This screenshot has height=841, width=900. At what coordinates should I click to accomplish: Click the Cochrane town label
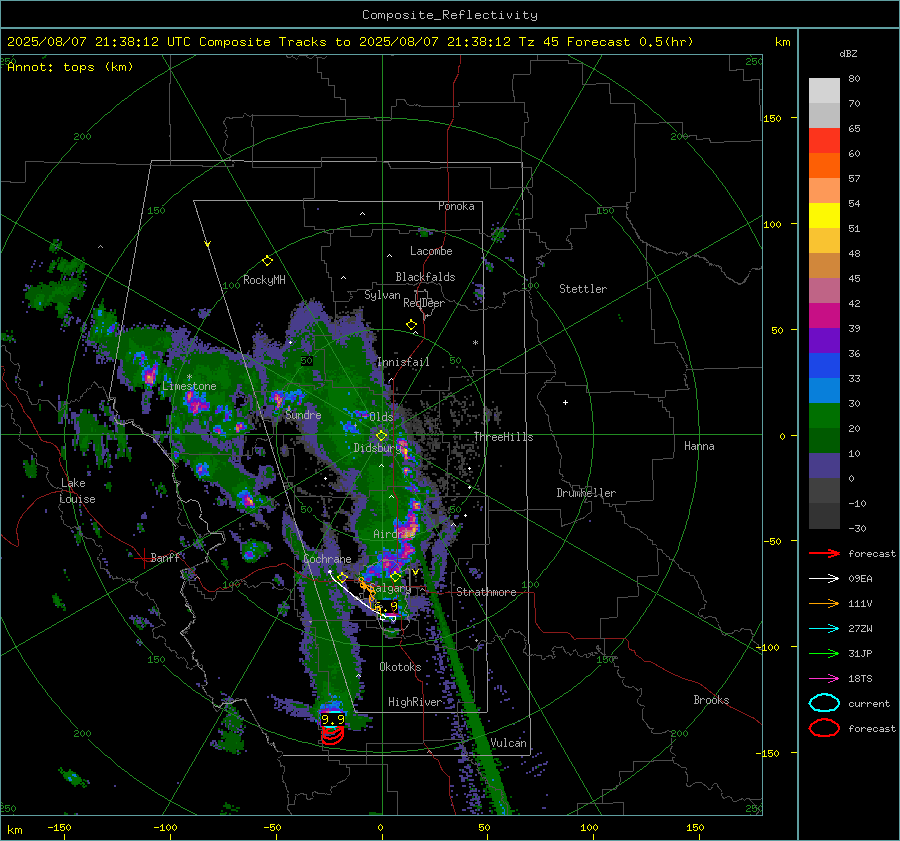[x=327, y=559]
